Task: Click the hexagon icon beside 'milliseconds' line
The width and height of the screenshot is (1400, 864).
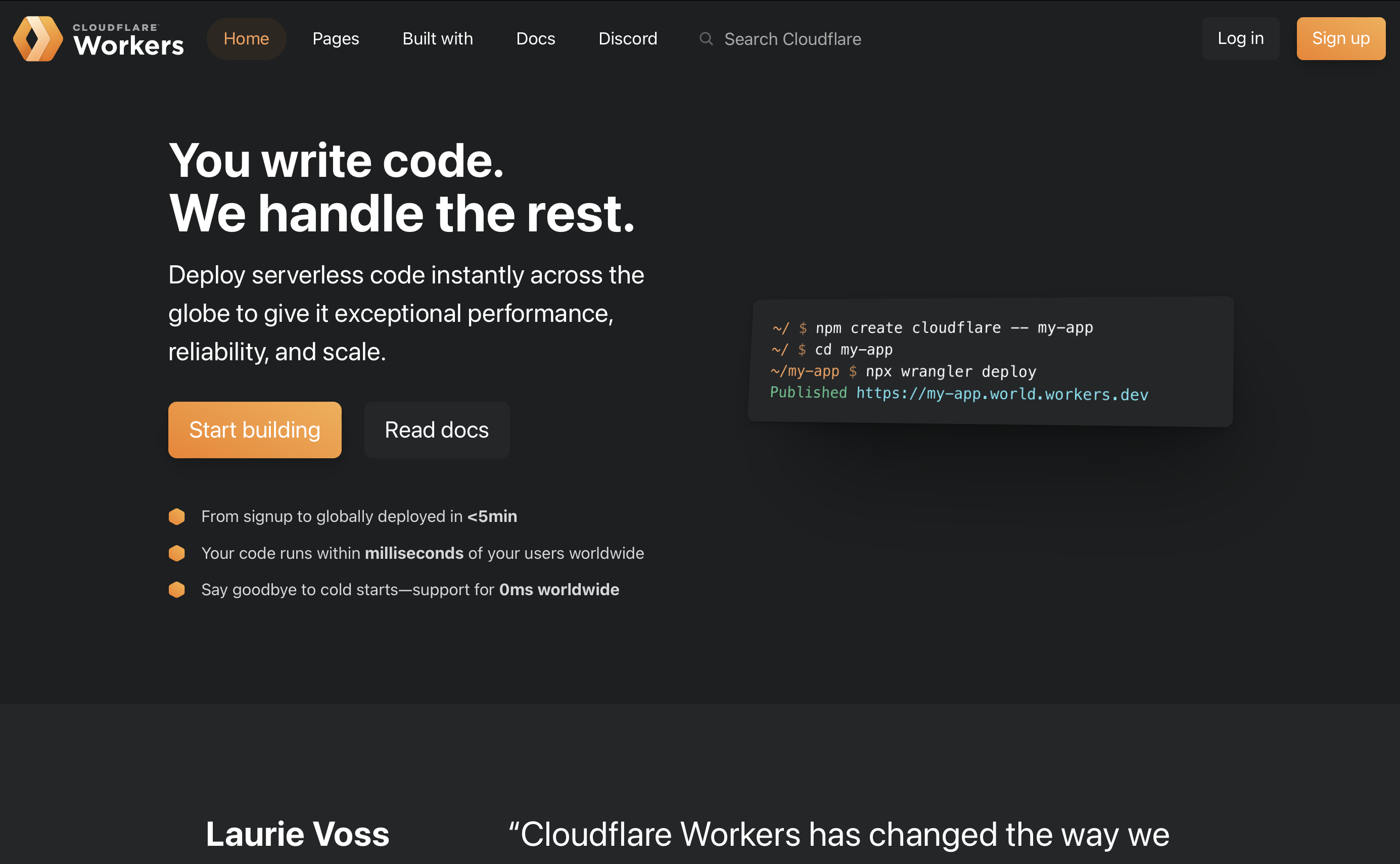Action: tap(176, 553)
